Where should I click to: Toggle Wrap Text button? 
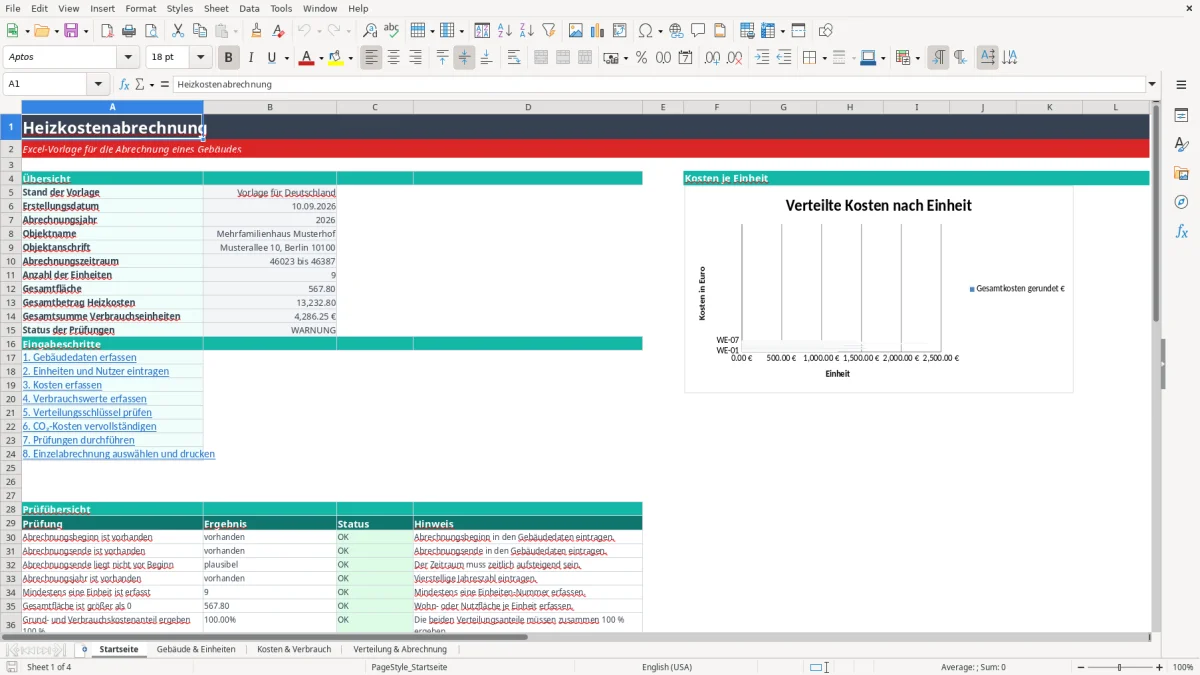[514, 58]
